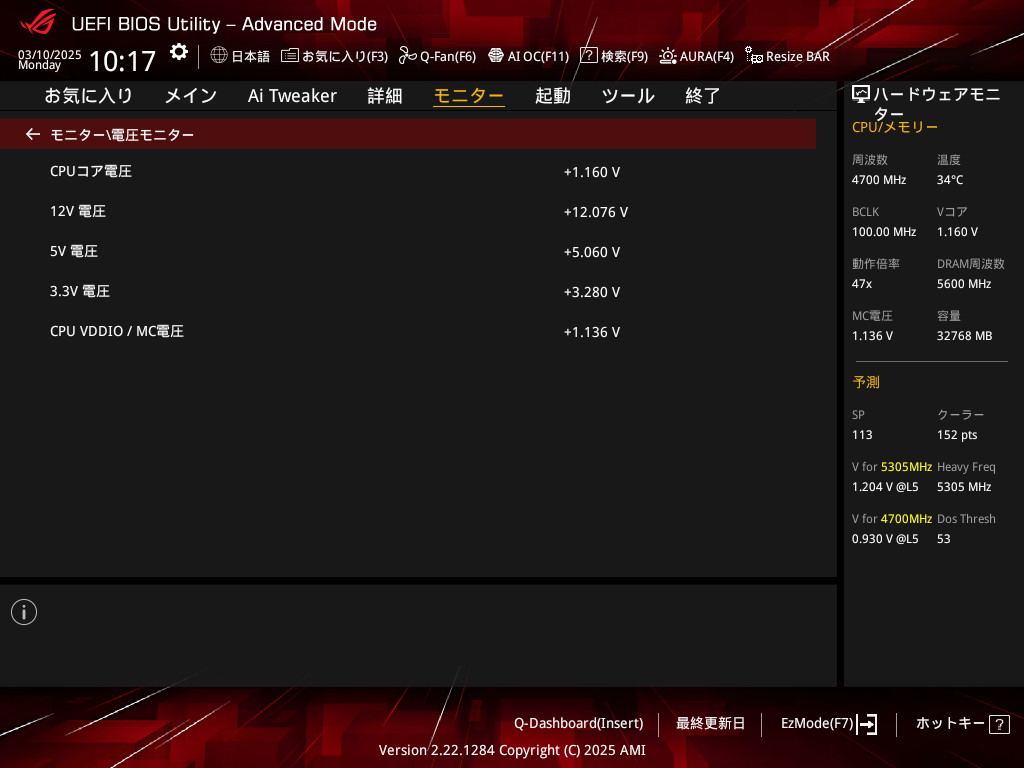This screenshot has width=1024, height=768.
Task: Click 4700 MHz frequency value
Action: click(879, 180)
